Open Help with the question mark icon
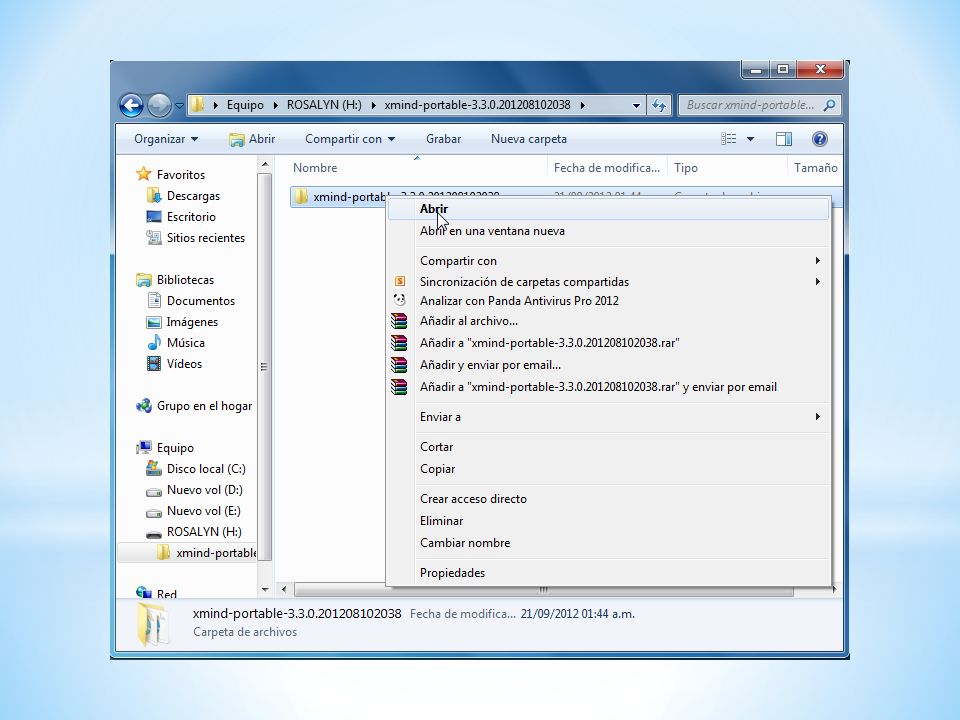The image size is (960, 720). click(x=819, y=139)
